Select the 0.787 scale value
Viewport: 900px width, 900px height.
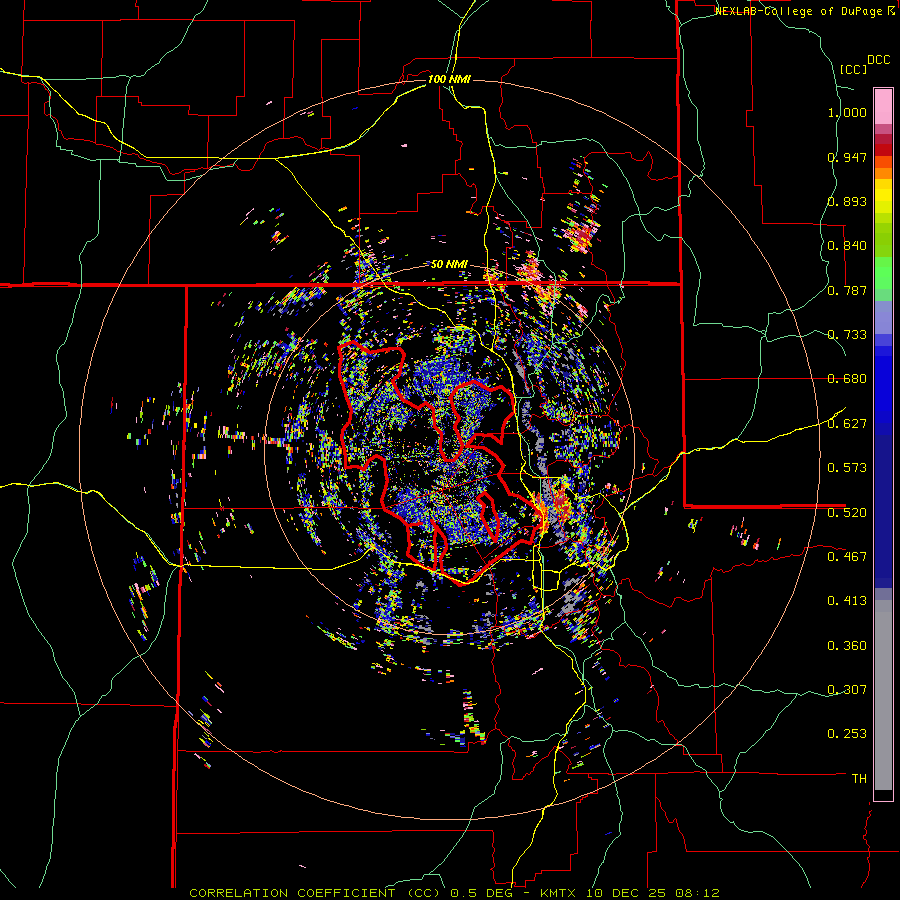coord(847,290)
